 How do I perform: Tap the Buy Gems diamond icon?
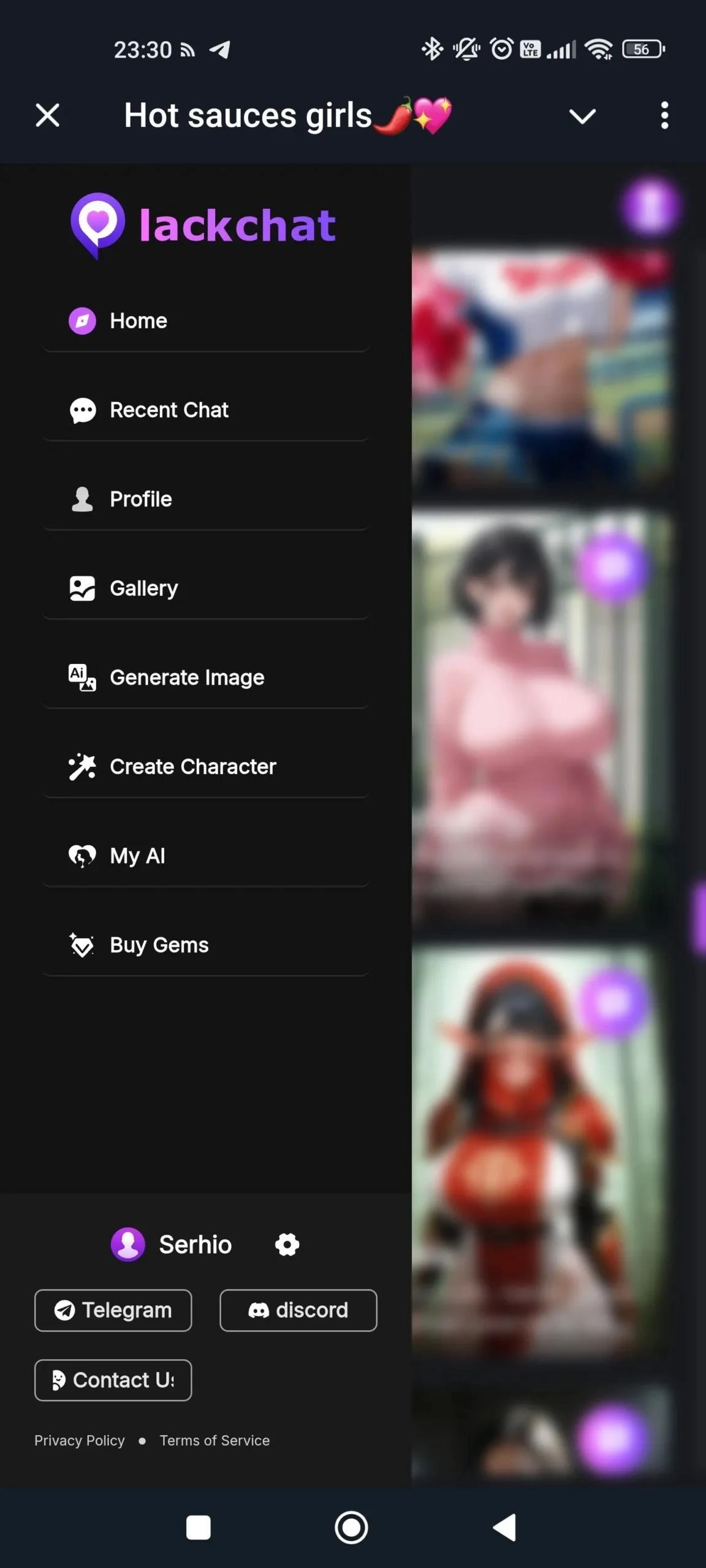(x=82, y=945)
